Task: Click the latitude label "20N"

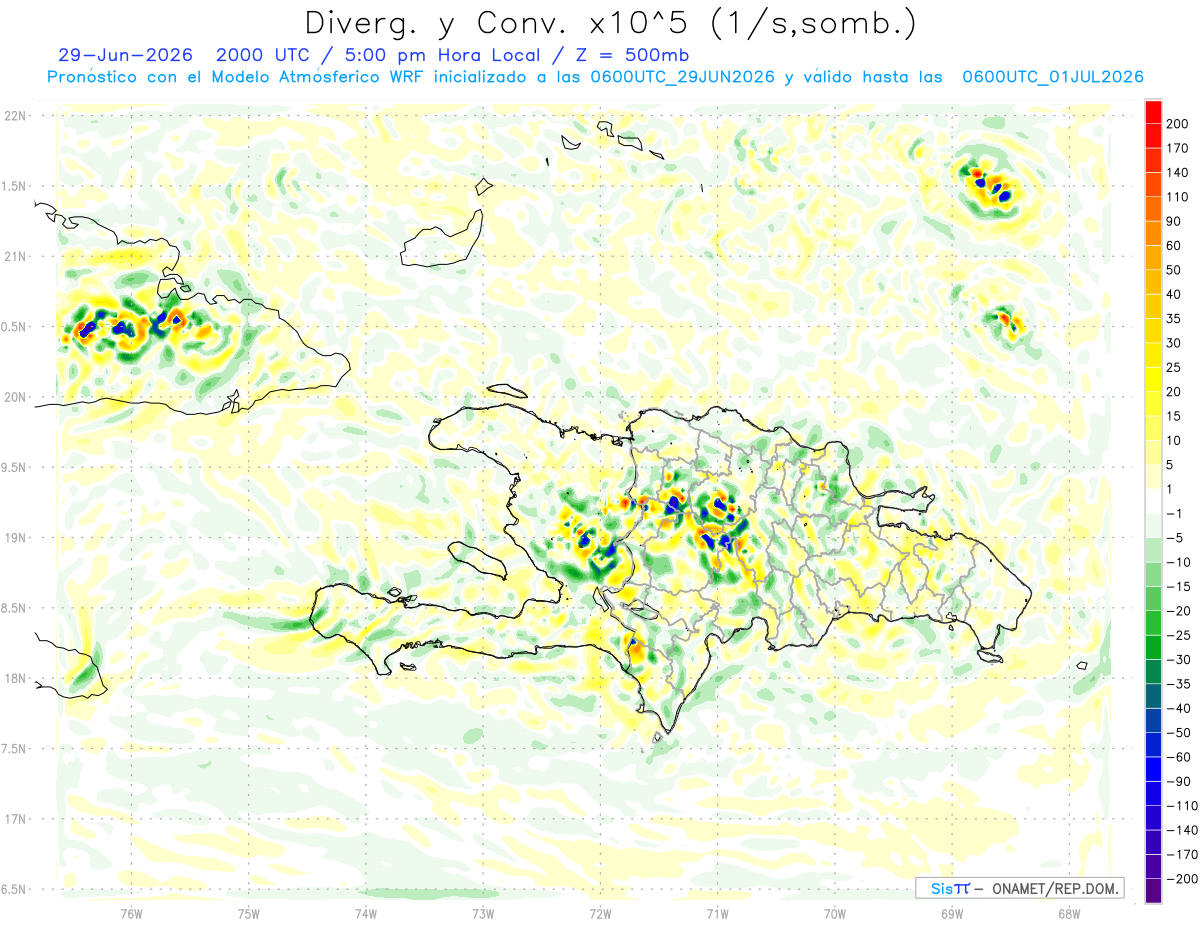Action: (x=14, y=397)
